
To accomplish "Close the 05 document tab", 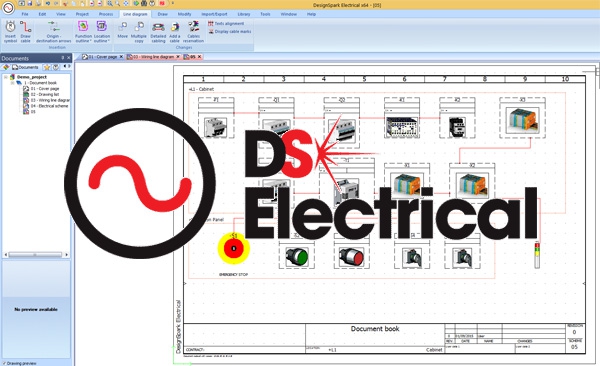I will pyautogui.click(x=199, y=57).
